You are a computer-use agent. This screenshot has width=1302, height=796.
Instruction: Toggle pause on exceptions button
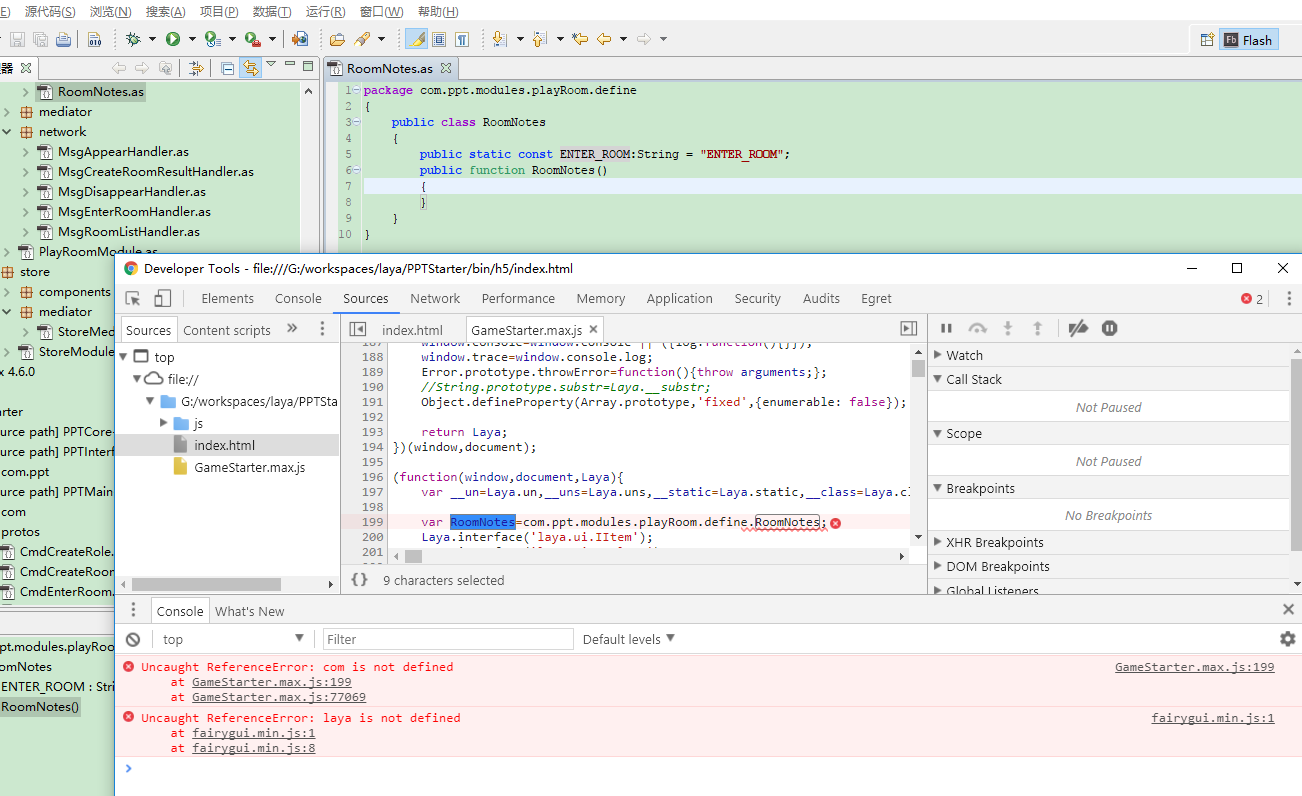click(x=1109, y=328)
